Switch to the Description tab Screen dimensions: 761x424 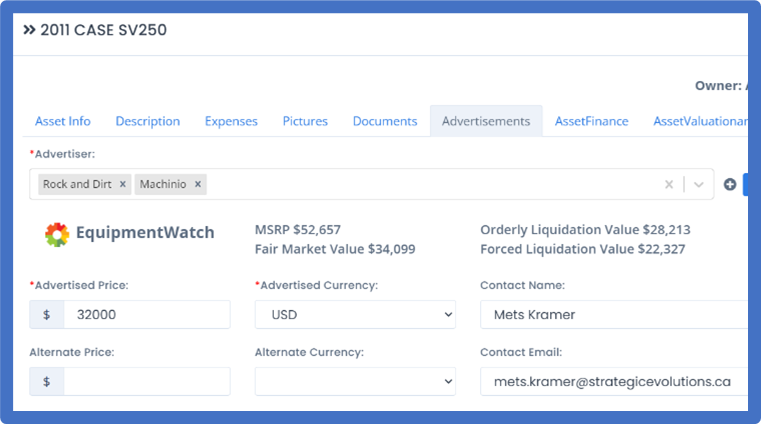click(x=148, y=121)
